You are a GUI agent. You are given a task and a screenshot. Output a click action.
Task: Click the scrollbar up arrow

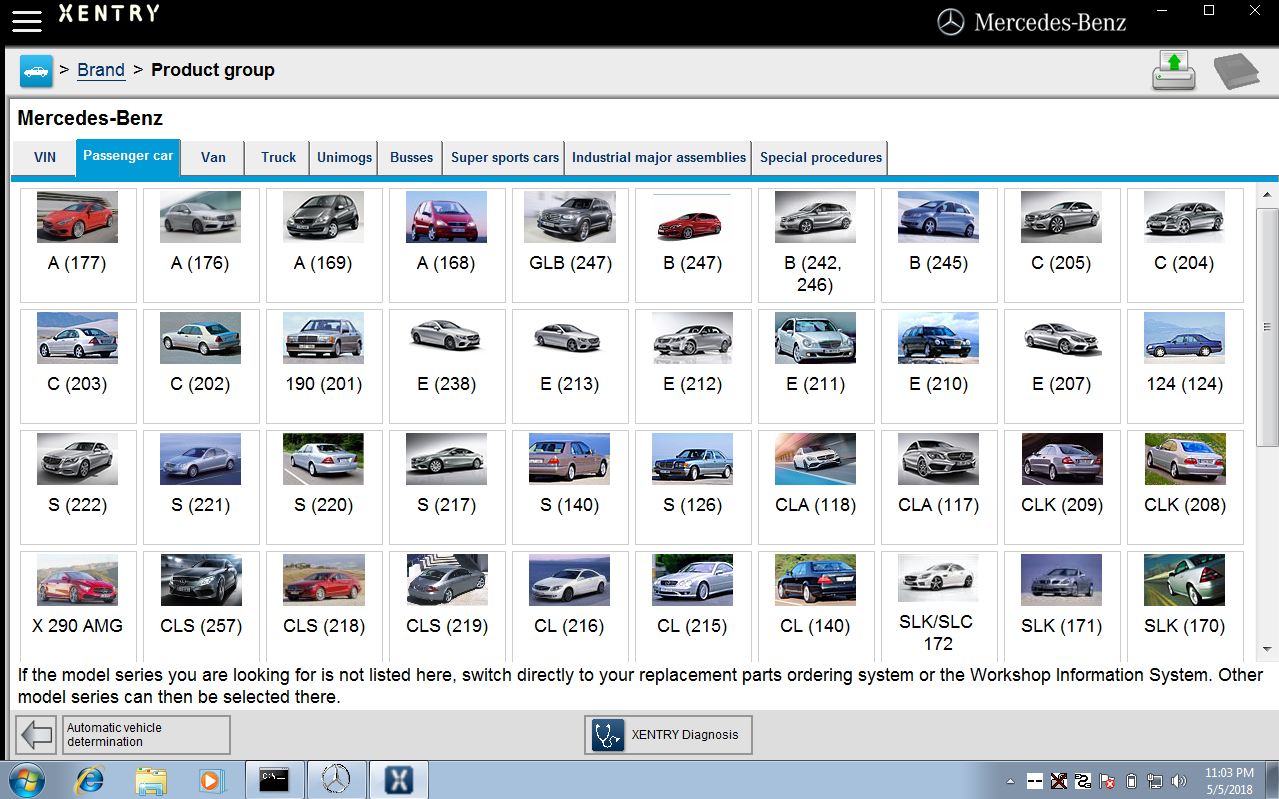1266,195
